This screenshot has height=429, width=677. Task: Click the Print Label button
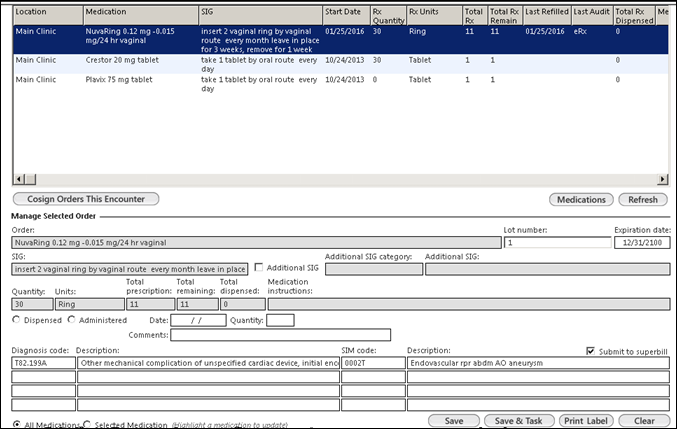coord(586,421)
